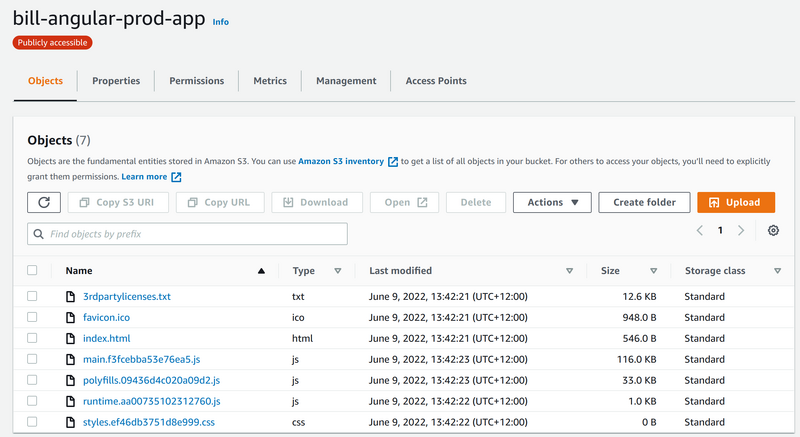Viewport: 800px width, 437px height.
Task: Click the Name column sort arrow
Action: tap(261, 271)
